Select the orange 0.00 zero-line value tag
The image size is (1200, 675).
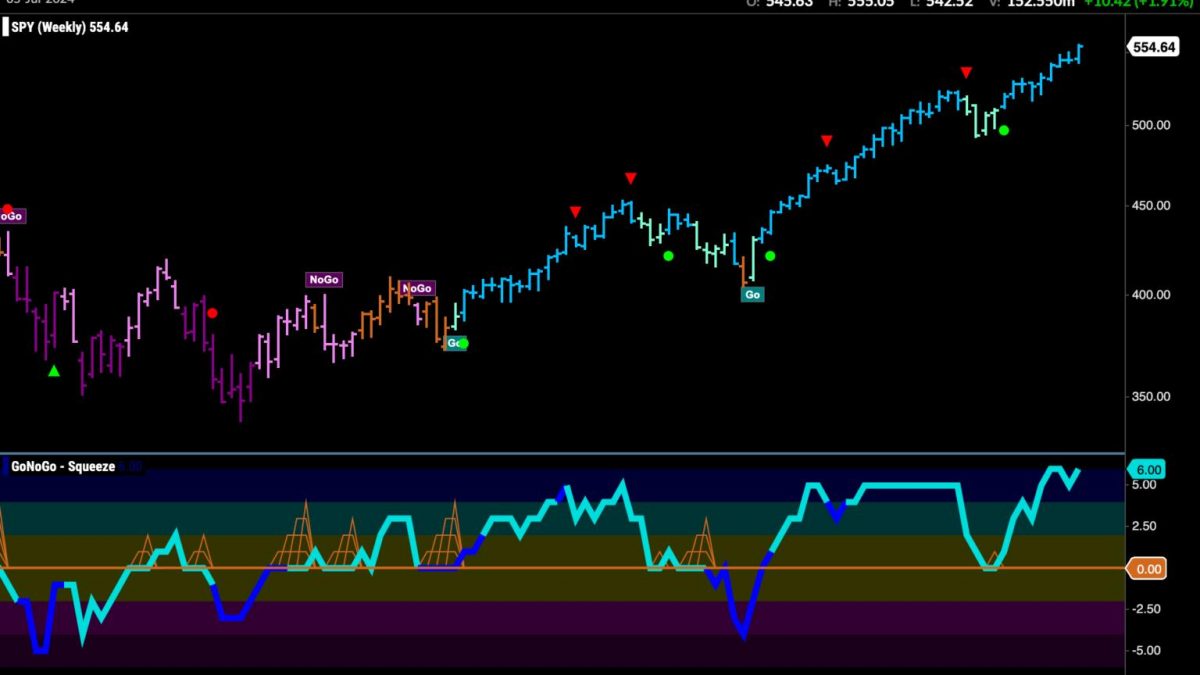point(1146,568)
